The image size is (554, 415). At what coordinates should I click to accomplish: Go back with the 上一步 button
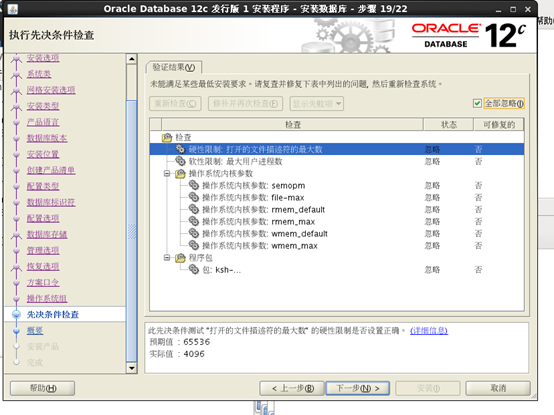point(292,388)
